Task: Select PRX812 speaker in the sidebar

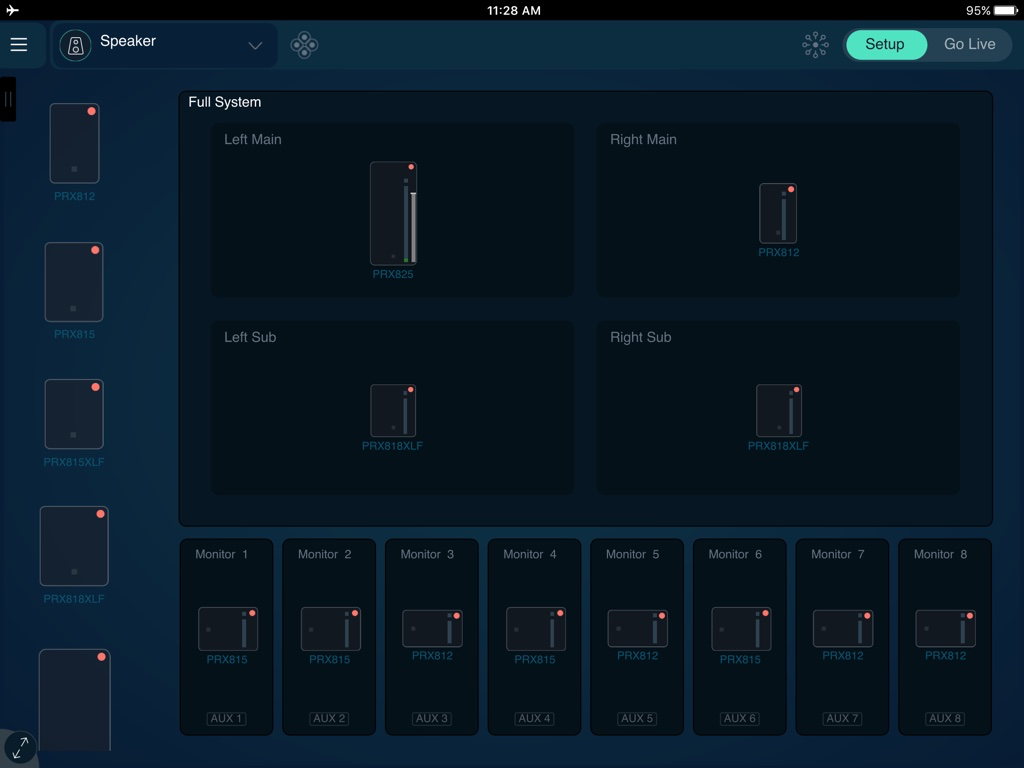Action: point(74,144)
